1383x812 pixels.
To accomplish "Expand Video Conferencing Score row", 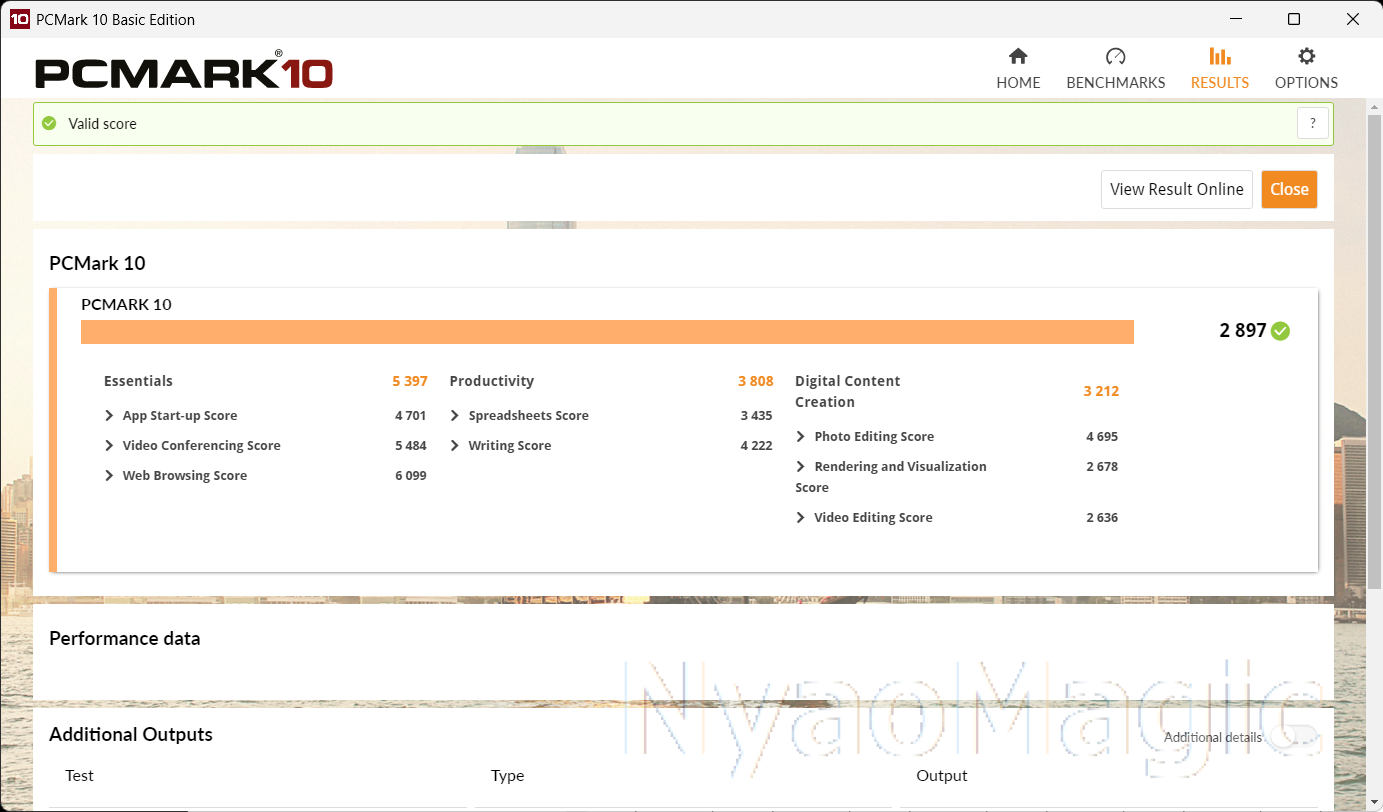I will click(109, 446).
